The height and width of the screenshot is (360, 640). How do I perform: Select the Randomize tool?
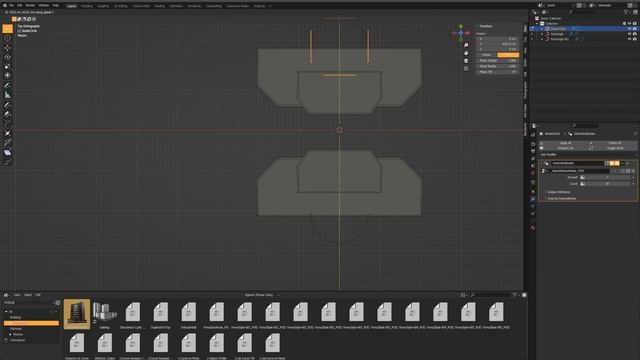[x=7, y=162]
